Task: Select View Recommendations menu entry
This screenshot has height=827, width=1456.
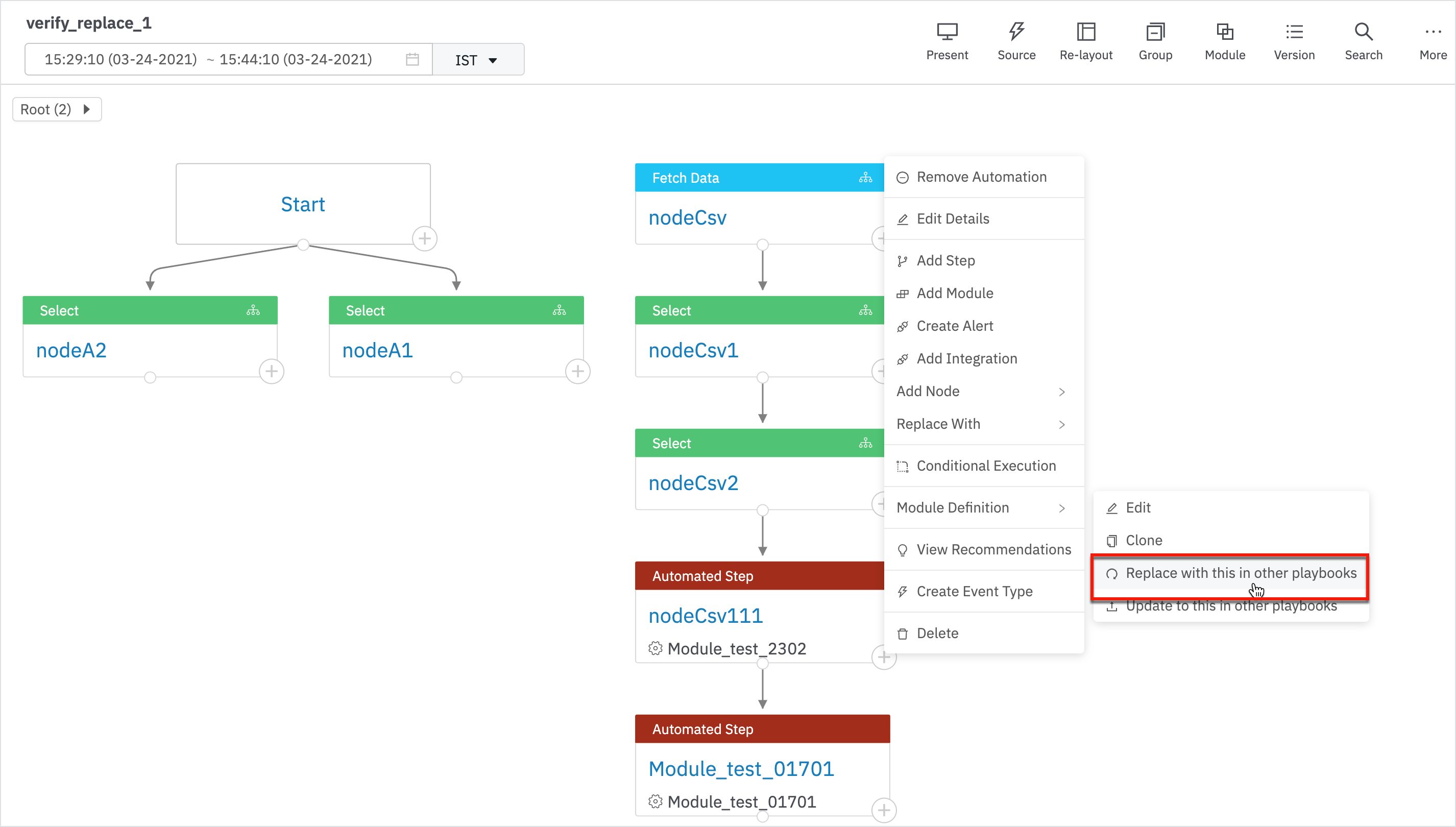Action: tap(984, 550)
